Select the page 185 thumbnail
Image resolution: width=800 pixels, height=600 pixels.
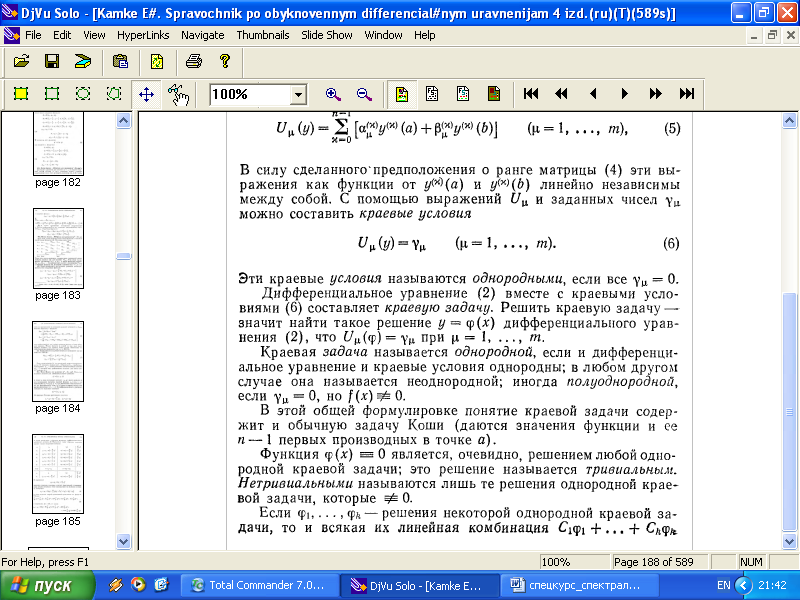(x=58, y=474)
